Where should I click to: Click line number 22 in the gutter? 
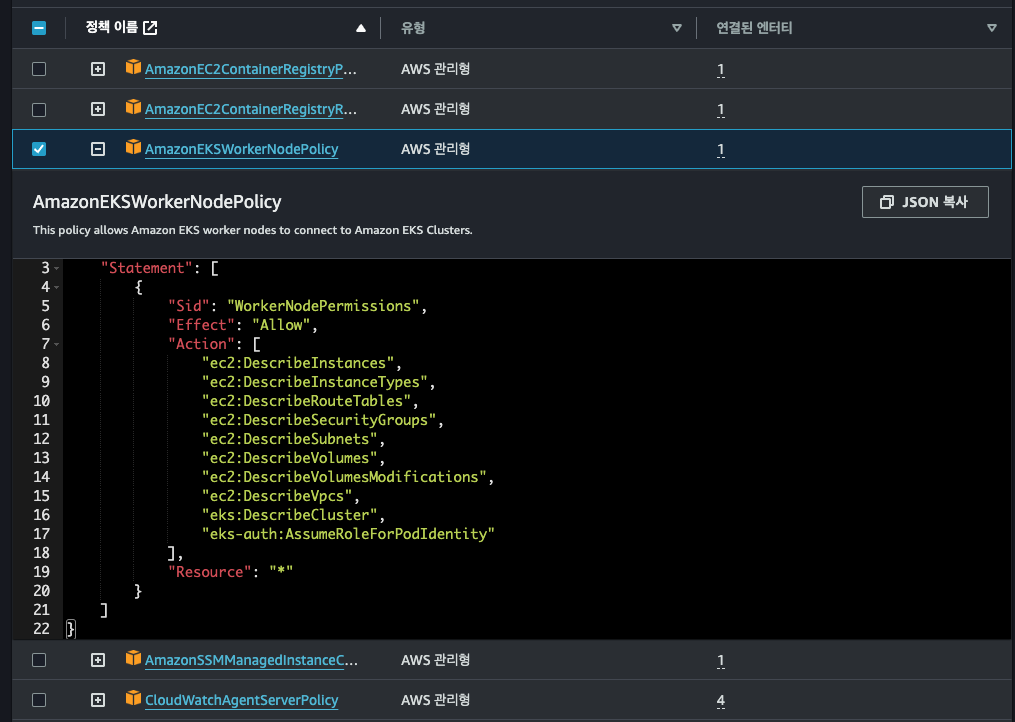41,629
